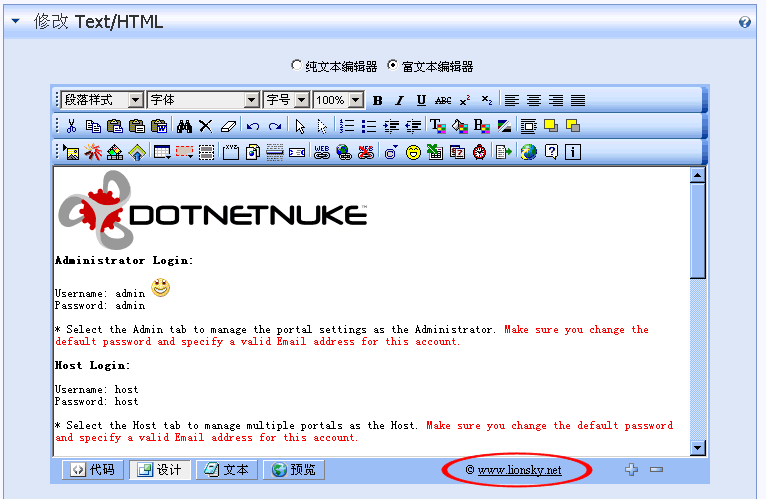Insert bulleted list

coord(369,126)
